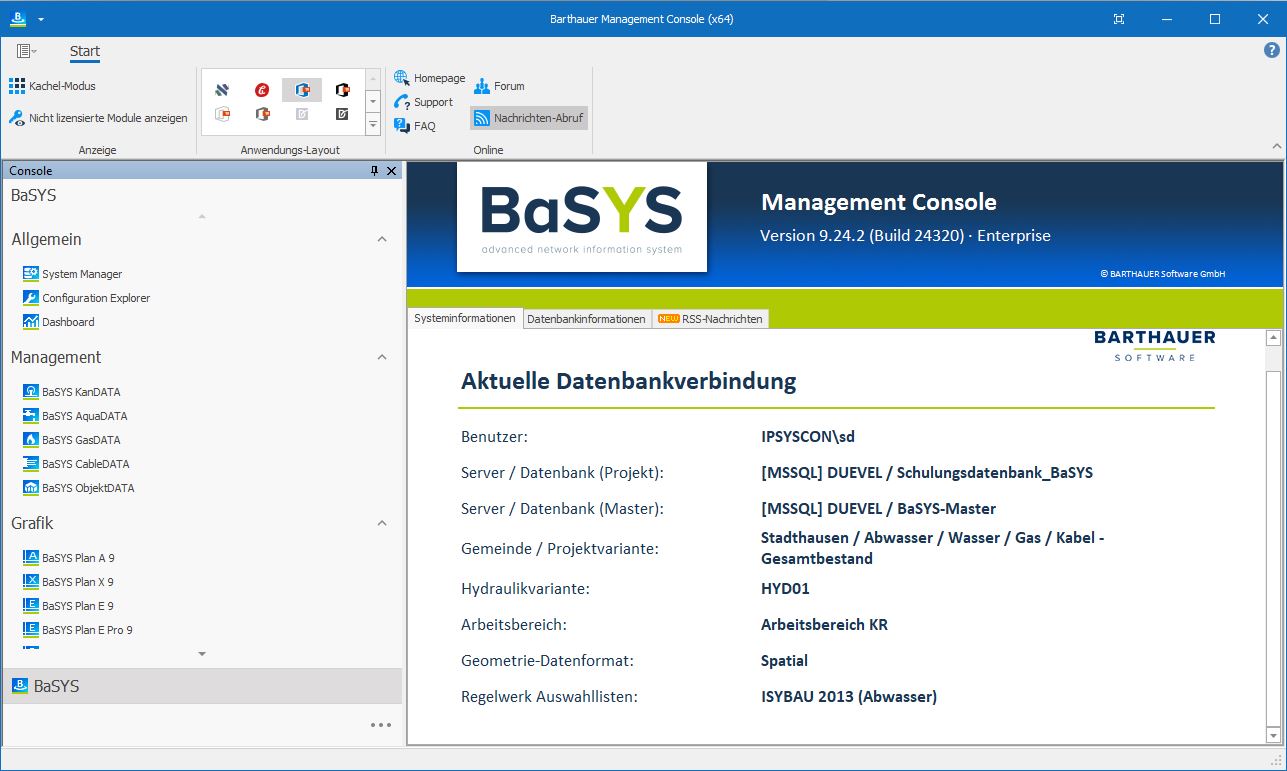
Task: Choose the dark checkbox layout style
Action: [x=342, y=114]
